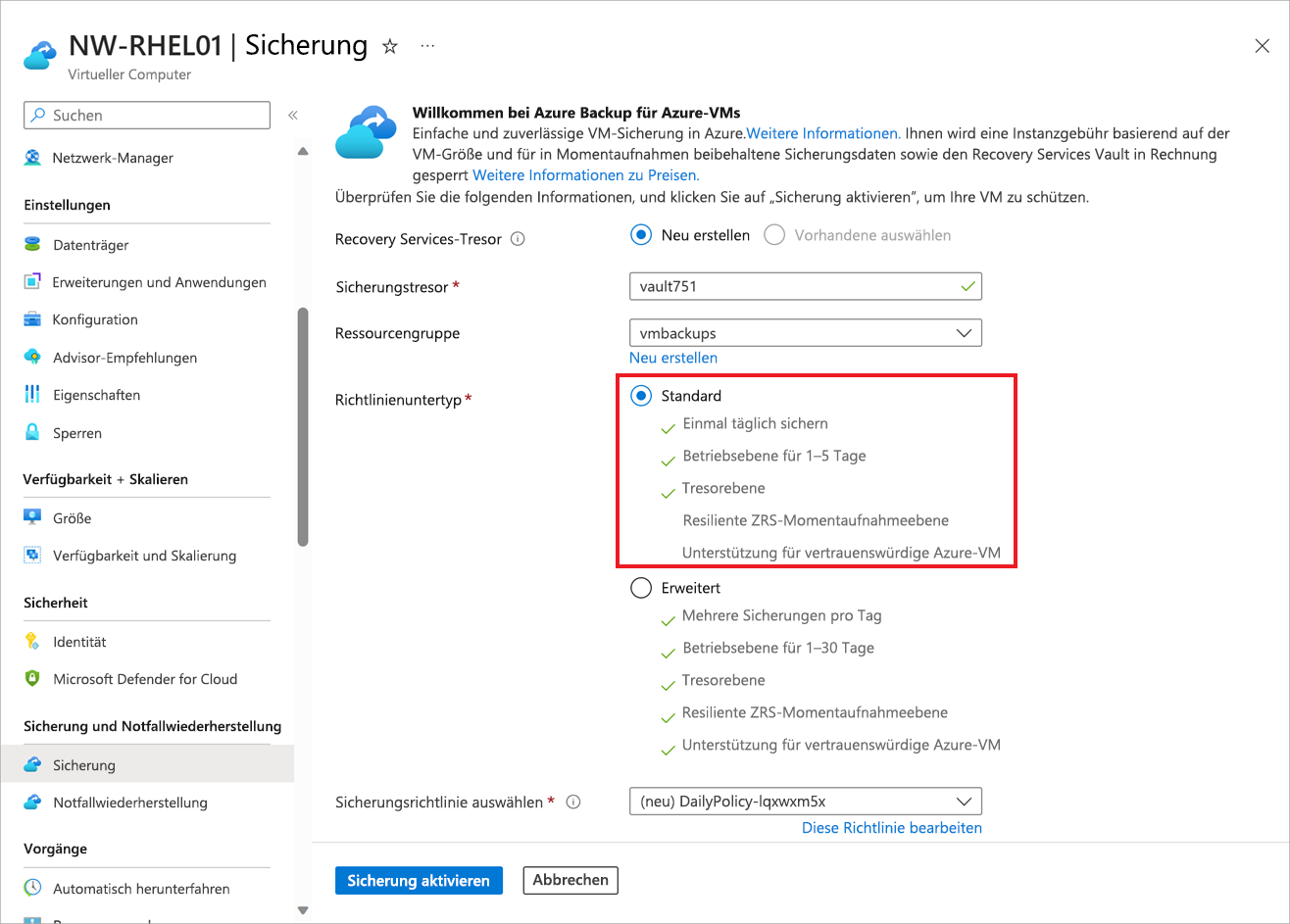Click the Automatisch herunterfahren menu label
The image size is (1290, 924).
pos(141,889)
